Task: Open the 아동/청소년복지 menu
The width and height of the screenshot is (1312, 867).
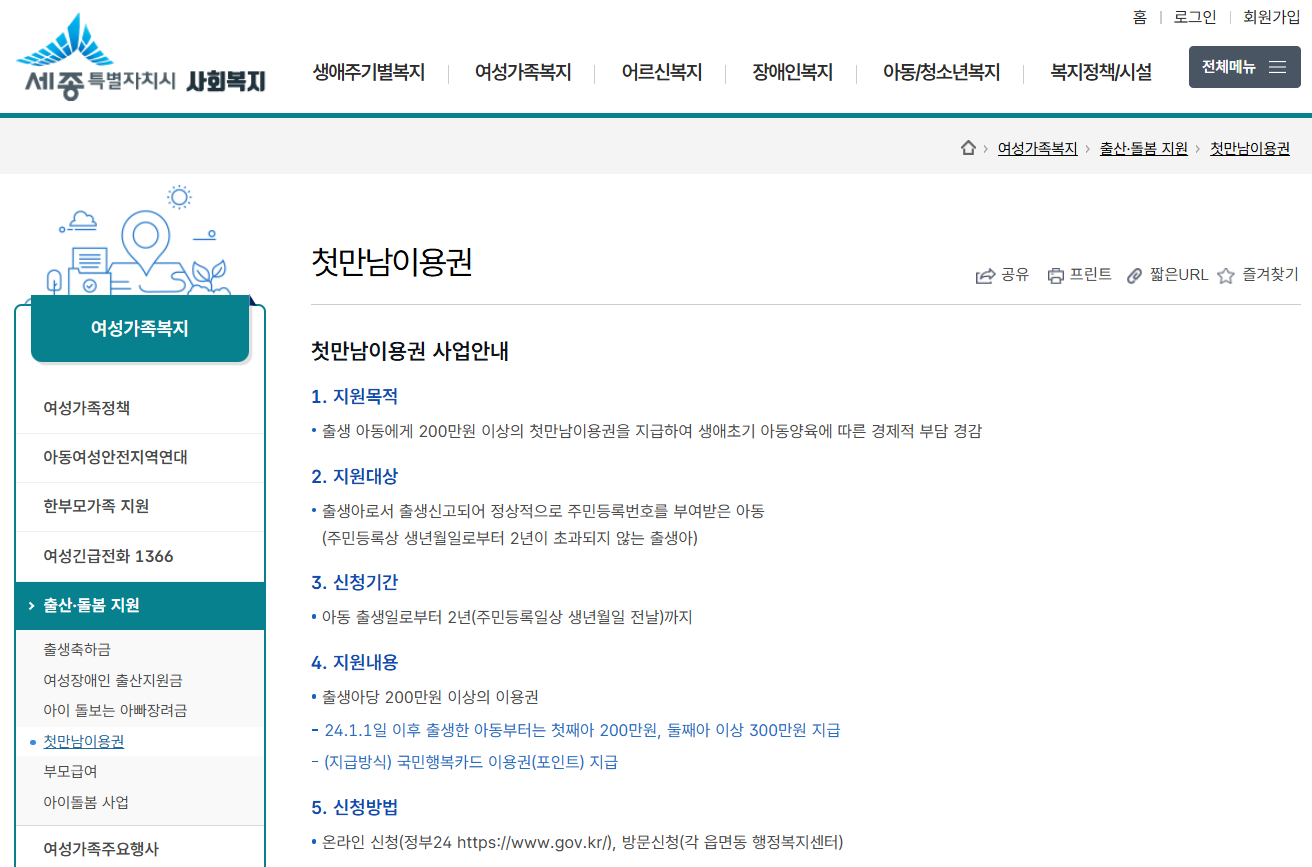Action: tap(940, 72)
